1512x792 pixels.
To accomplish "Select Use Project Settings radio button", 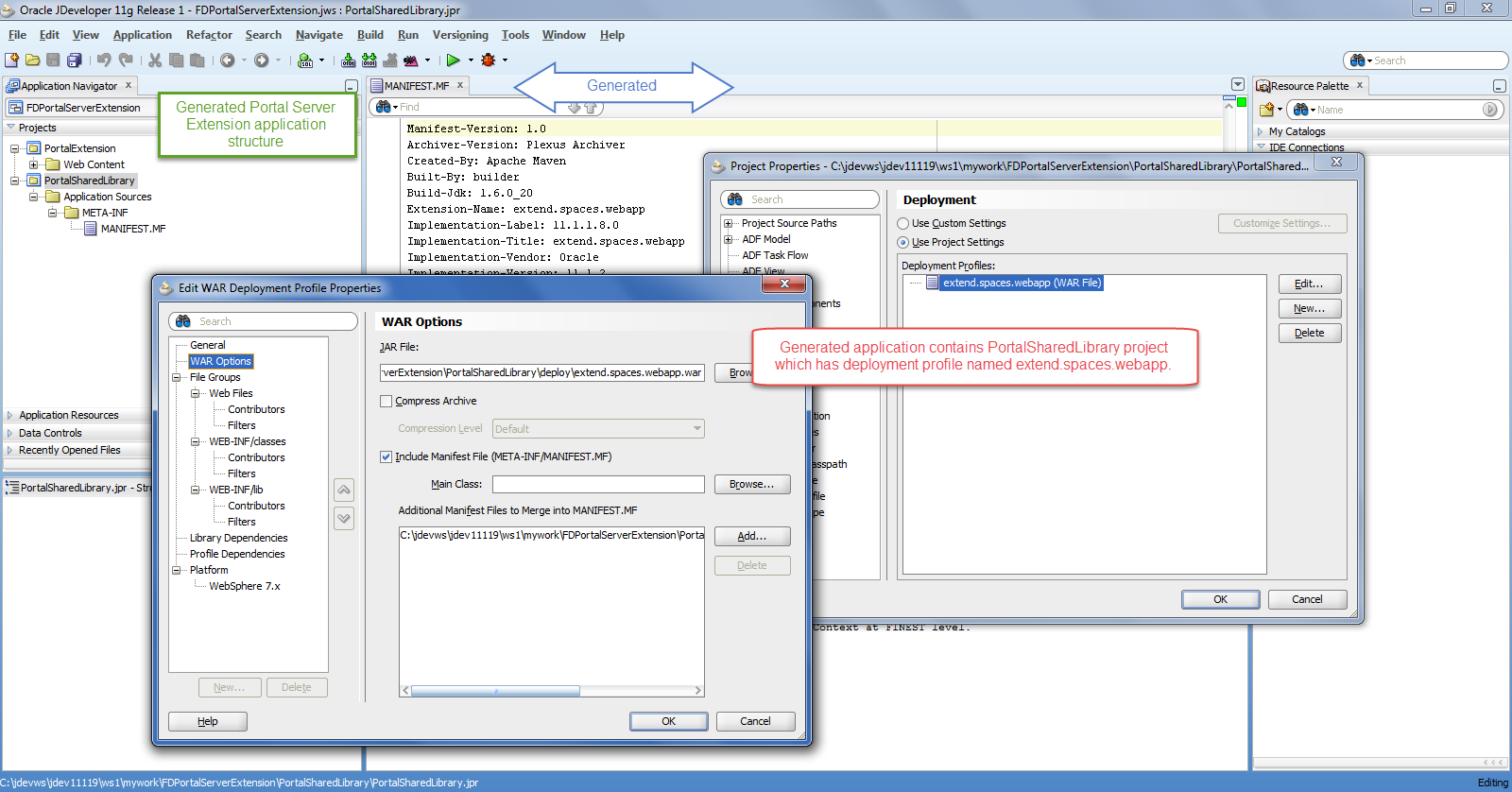I will coord(903,243).
